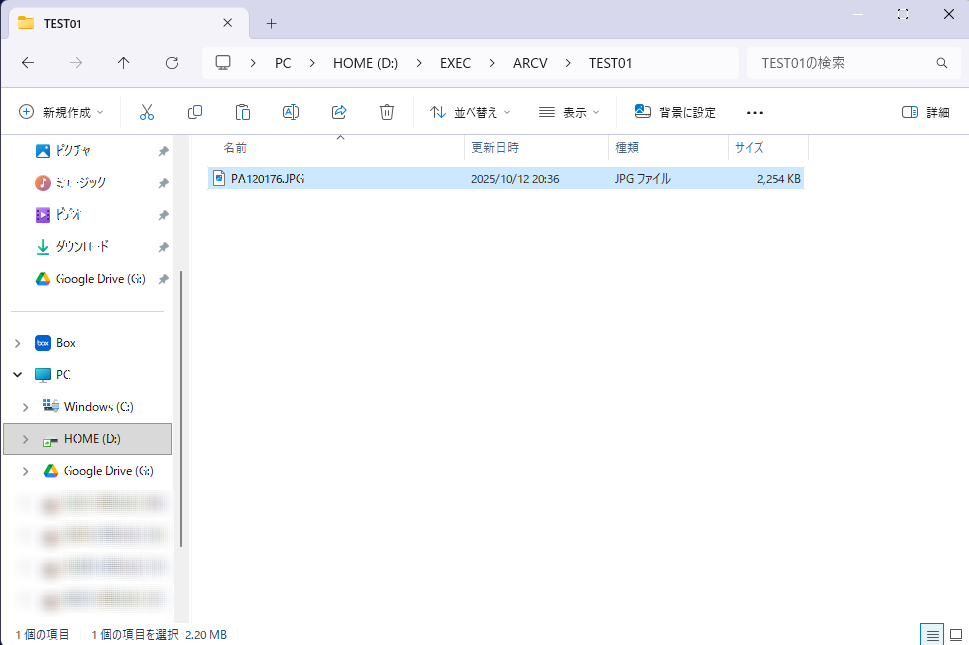Open the 表示 view menu
The width and height of the screenshot is (969, 645).
(x=569, y=112)
